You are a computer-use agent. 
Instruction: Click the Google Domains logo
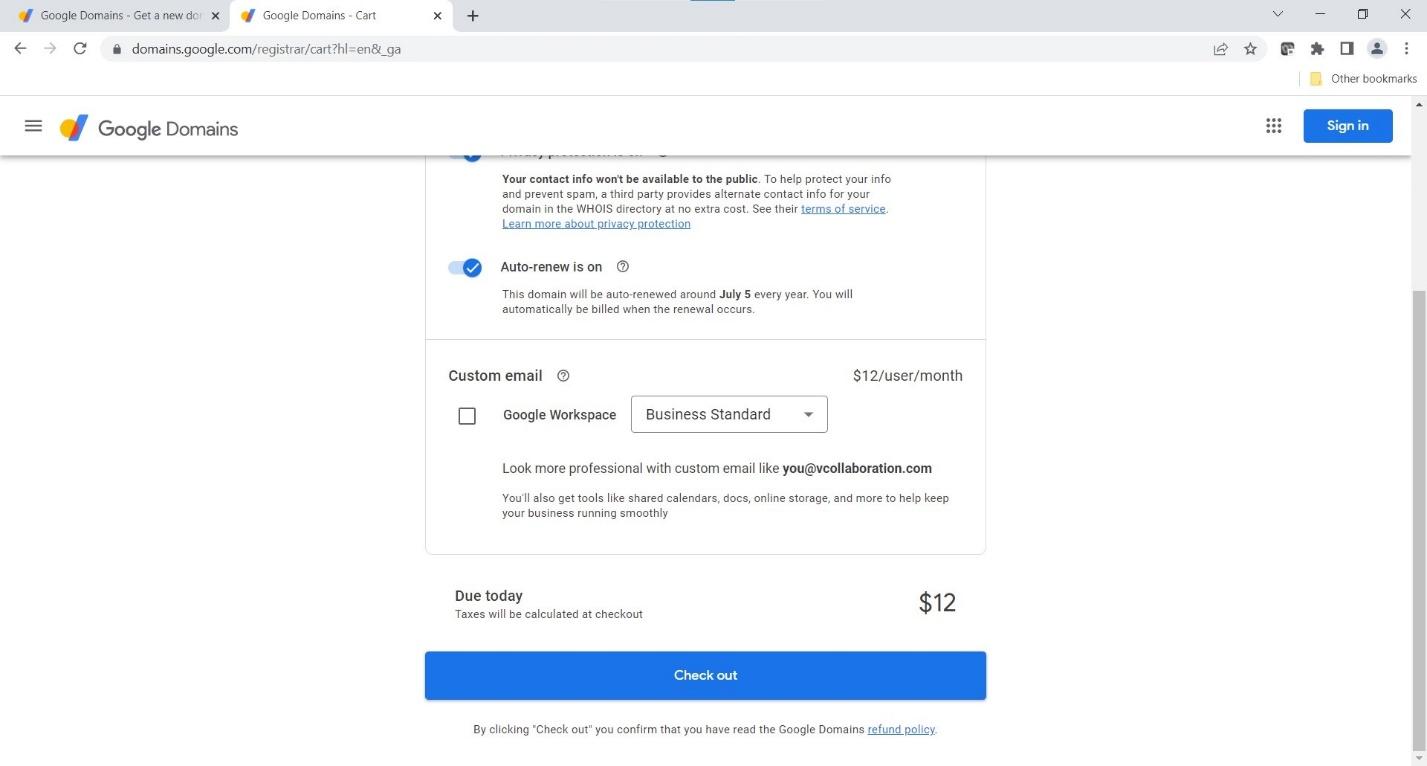(149, 128)
